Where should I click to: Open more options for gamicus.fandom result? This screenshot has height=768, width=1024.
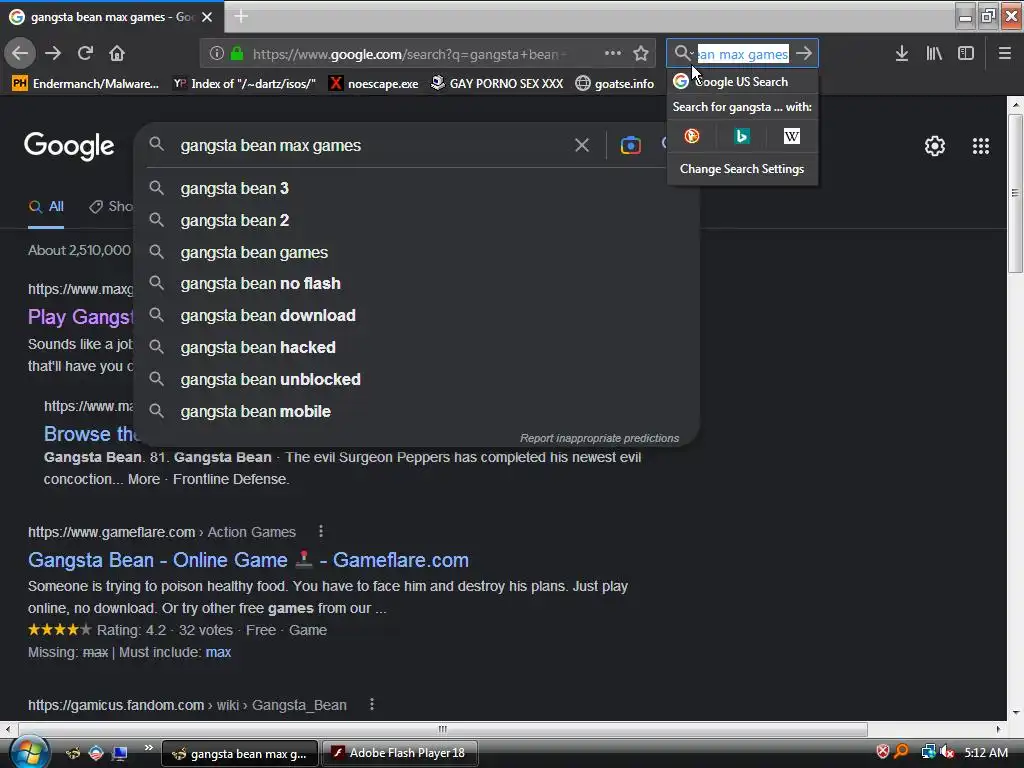point(372,705)
